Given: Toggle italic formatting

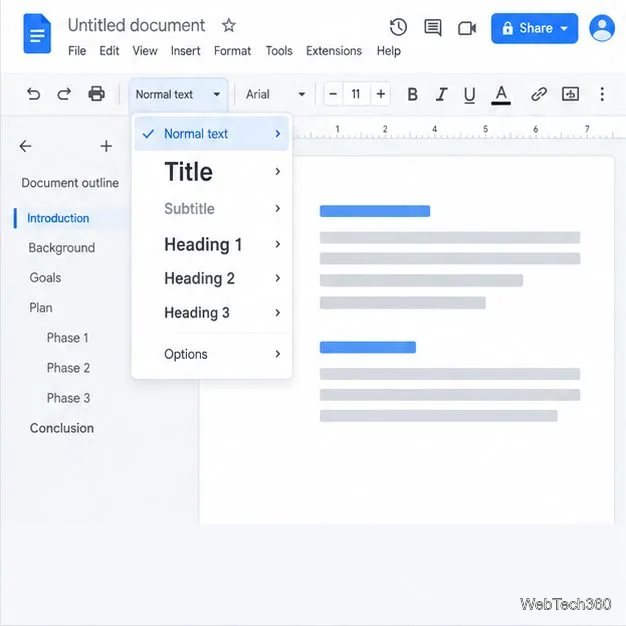Looking at the screenshot, I should 441,94.
